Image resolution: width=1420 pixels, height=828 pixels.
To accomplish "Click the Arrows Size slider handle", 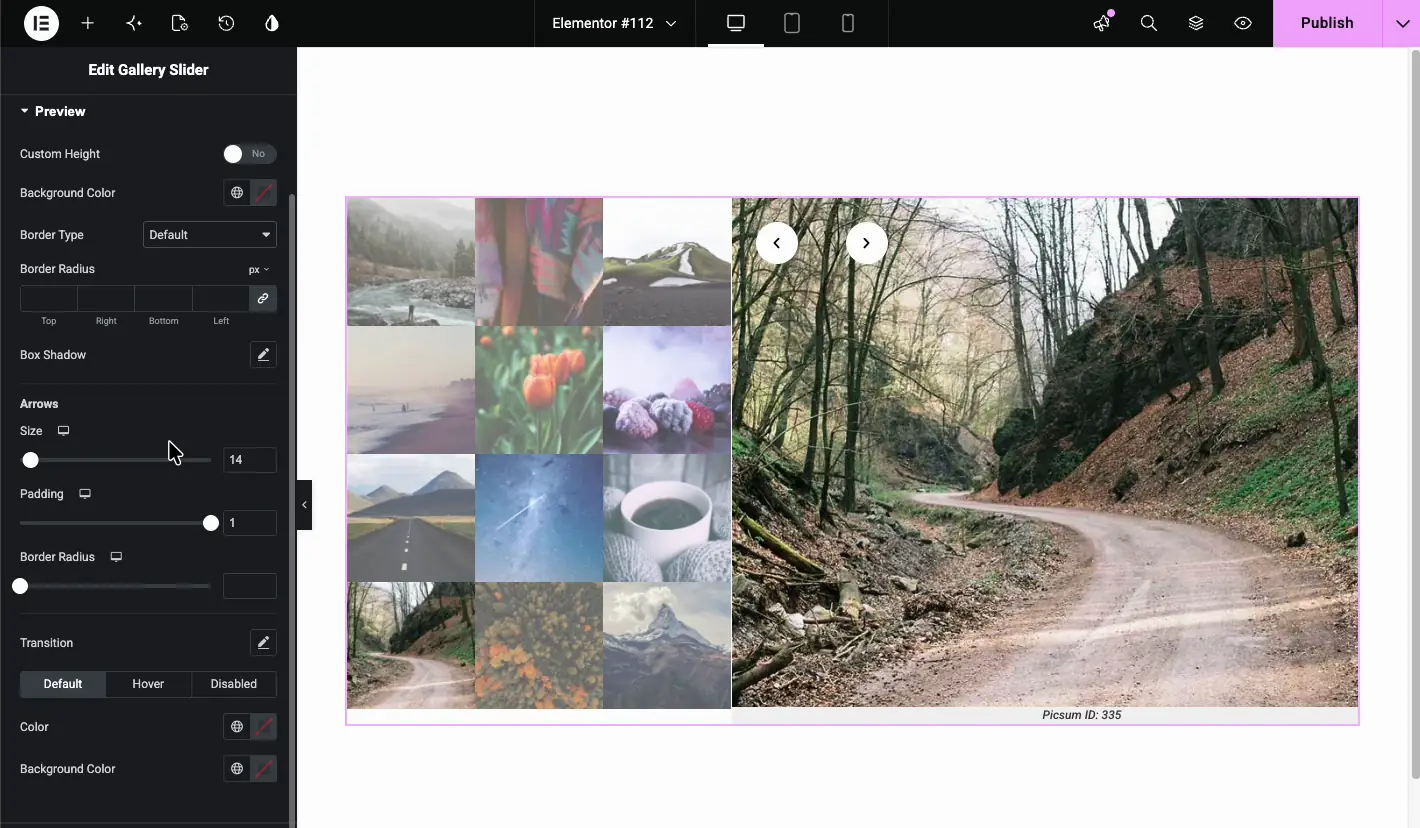I will (x=31, y=460).
